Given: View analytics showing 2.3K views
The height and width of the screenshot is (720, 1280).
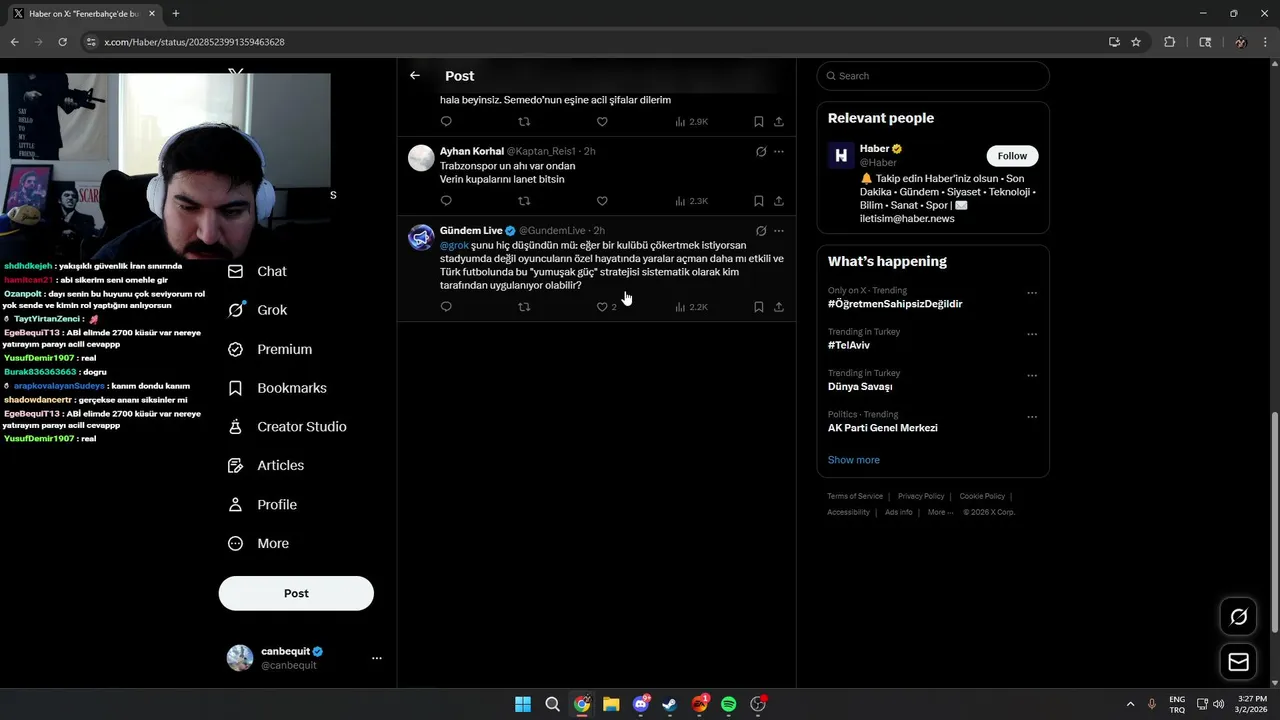Looking at the screenshot, I should [x=692, y=201].
